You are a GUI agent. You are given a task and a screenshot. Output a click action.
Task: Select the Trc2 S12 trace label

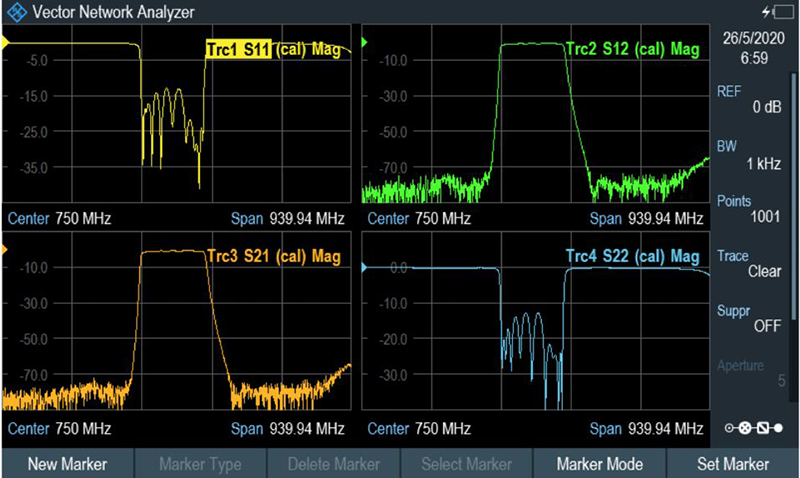[632, 49]
